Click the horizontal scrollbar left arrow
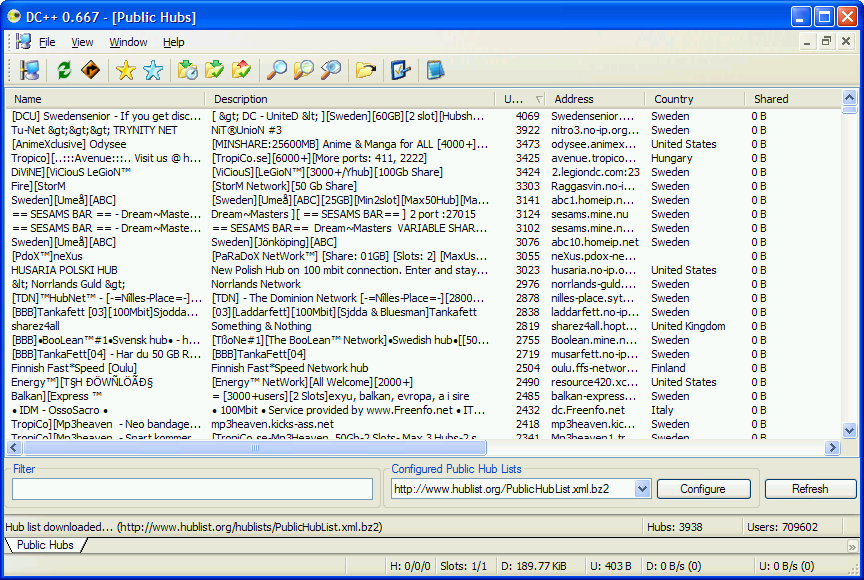This screenshot has height=580, width=864. 14,448
